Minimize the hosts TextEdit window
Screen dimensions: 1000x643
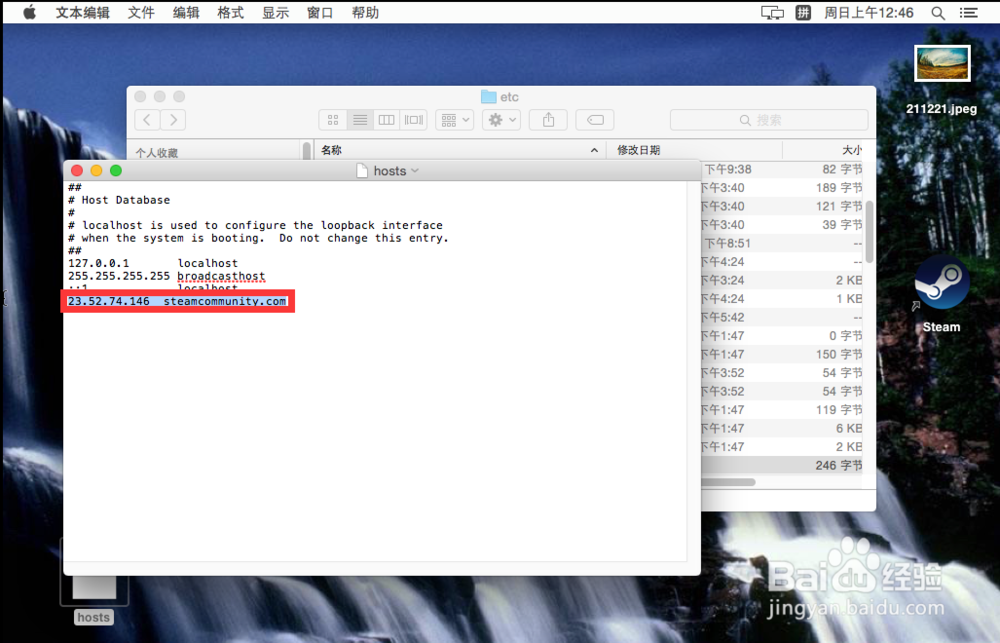pyautogui.click(x=96, y=170)
